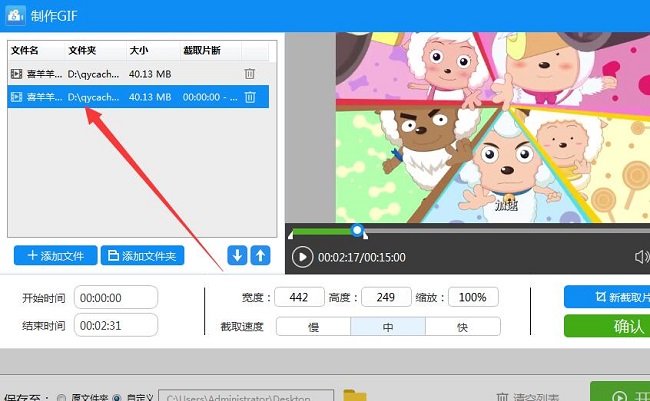650x401 pixels.
Task: Set capture speed to 快
Action: (462, 327)
